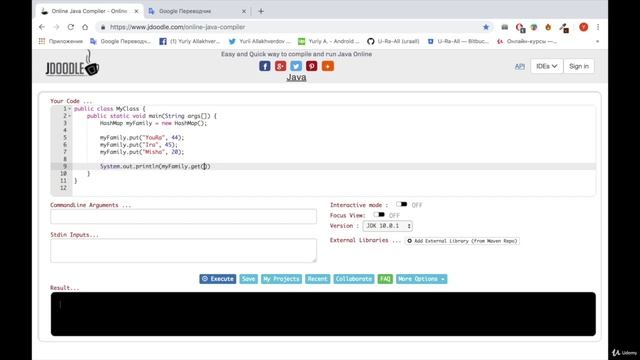640x360 pixels.
Task: Click the browser address bar URL
Action: 178,27
